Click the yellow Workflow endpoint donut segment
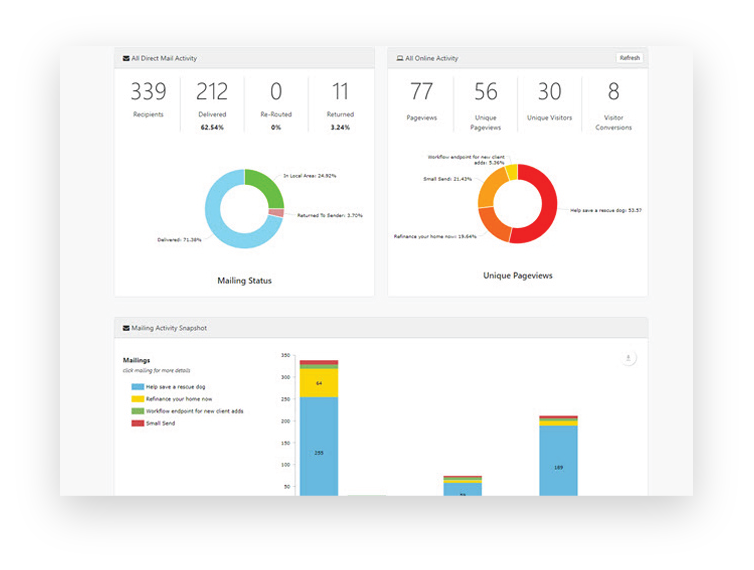This screenshot has width=754, height=570. (512, 172)
